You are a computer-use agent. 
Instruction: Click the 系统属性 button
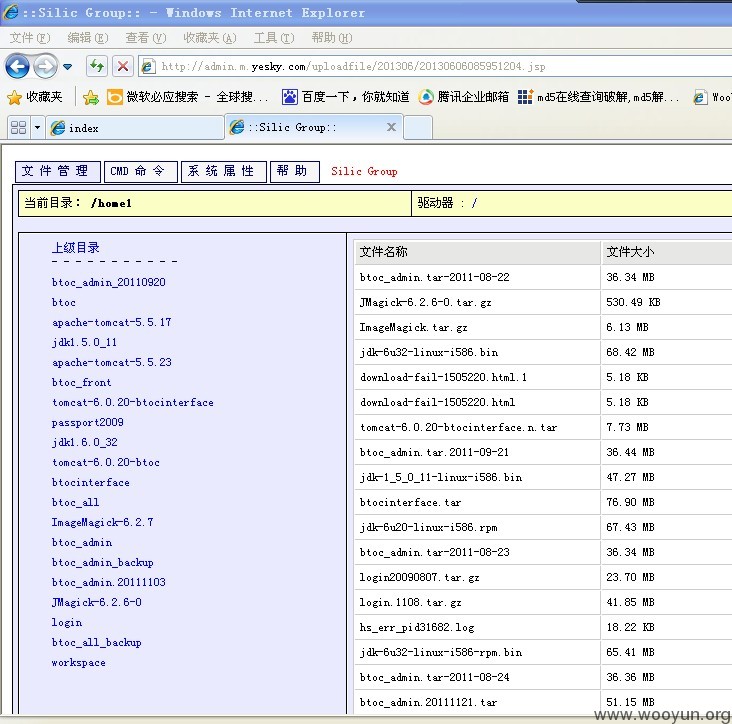pos(224,171)
